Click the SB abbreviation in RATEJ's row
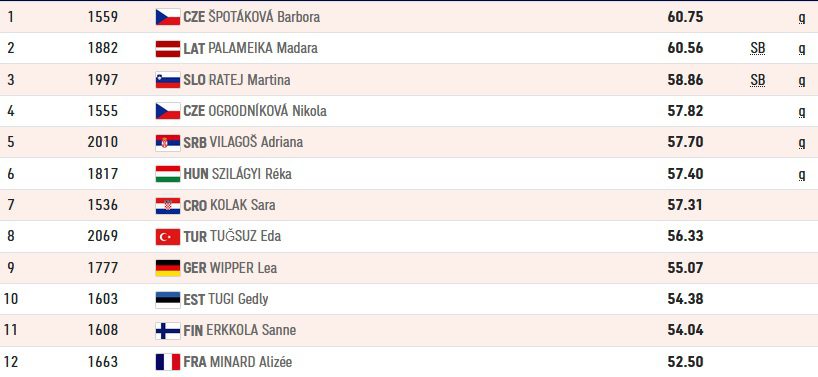 757,80
